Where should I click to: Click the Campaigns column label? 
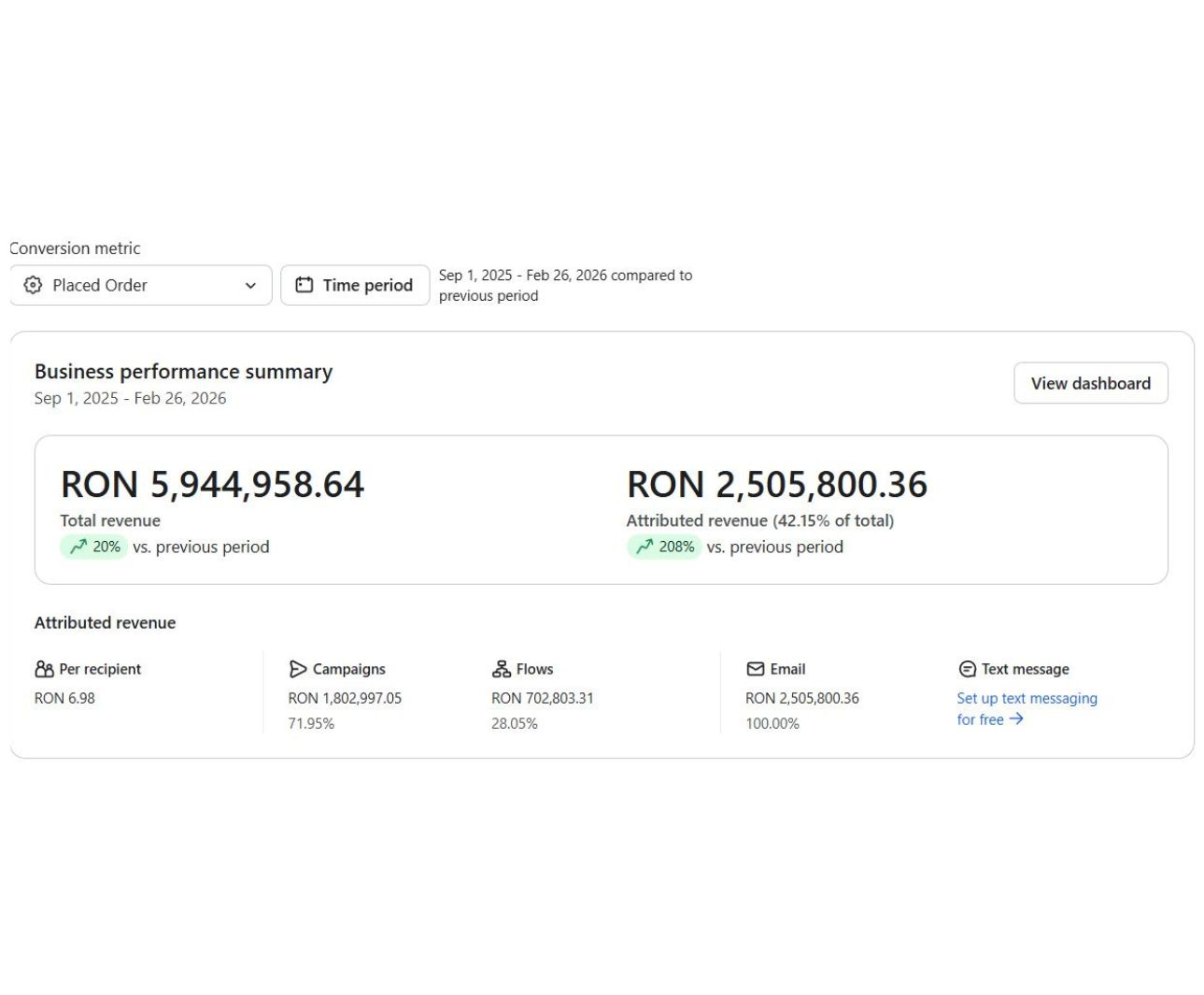pos(349,669)
